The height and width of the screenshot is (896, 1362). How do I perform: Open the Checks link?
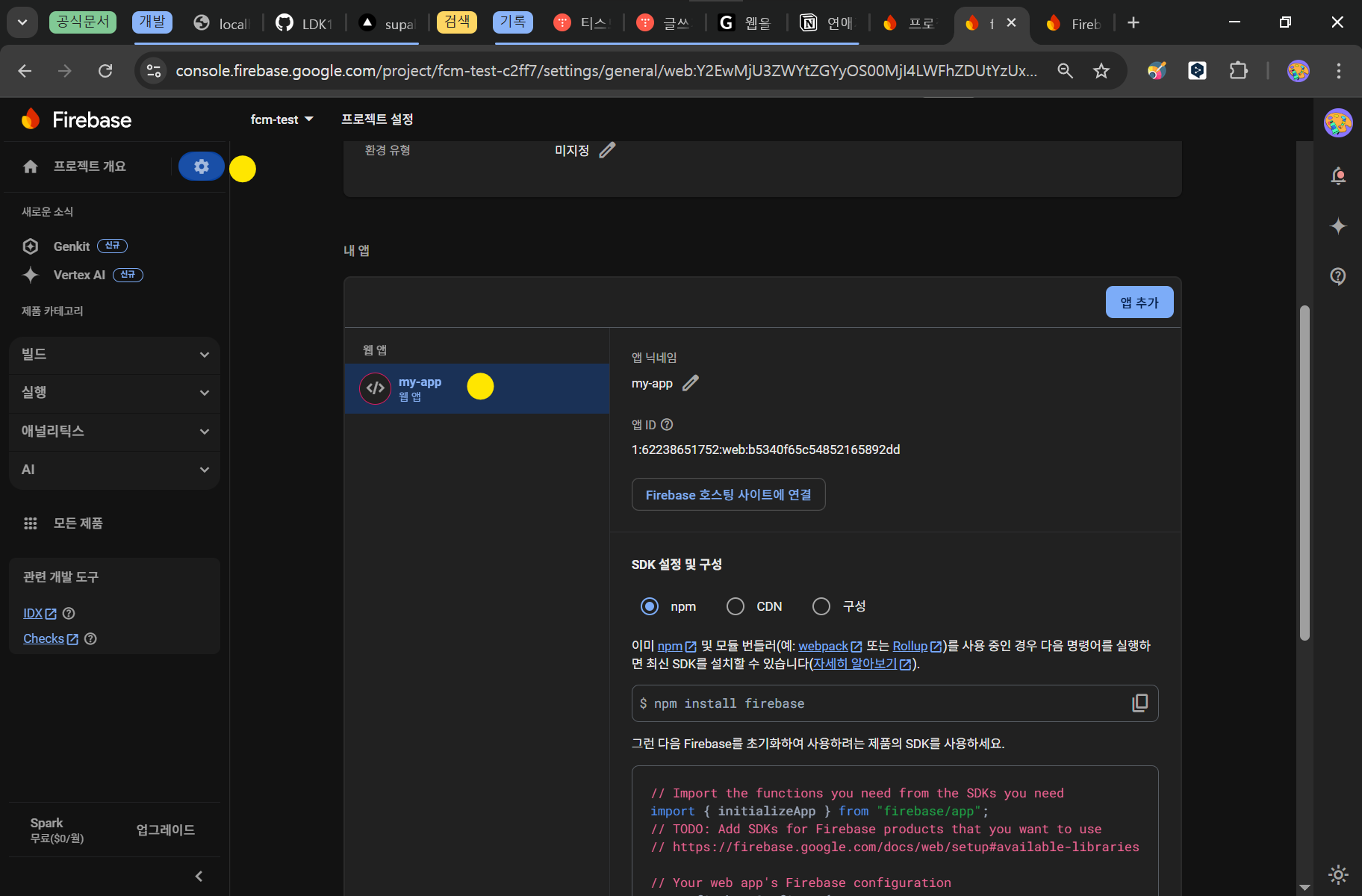pos(51,638)
